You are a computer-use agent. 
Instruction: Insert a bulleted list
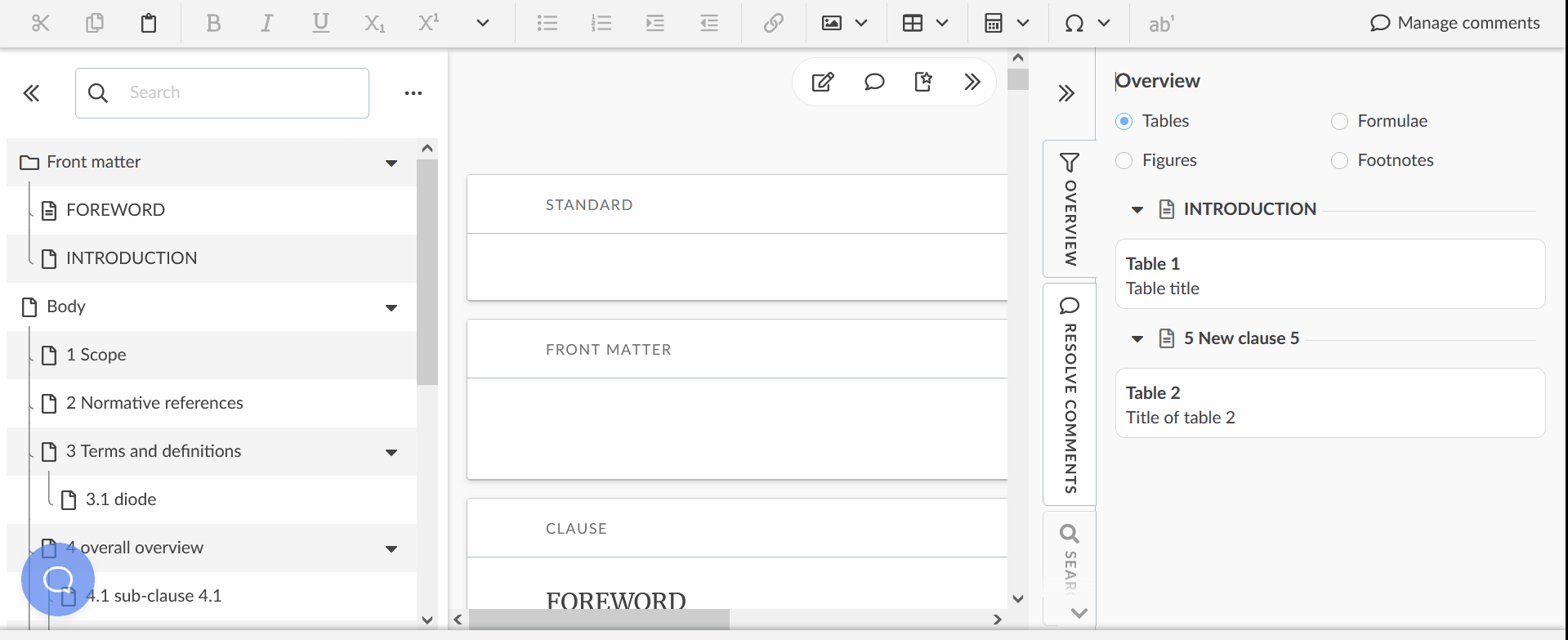coord(547,23)
